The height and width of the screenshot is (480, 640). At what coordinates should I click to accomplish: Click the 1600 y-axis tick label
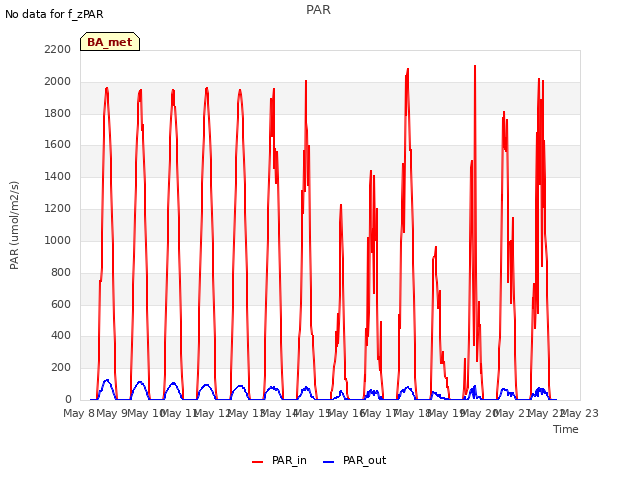58,144
